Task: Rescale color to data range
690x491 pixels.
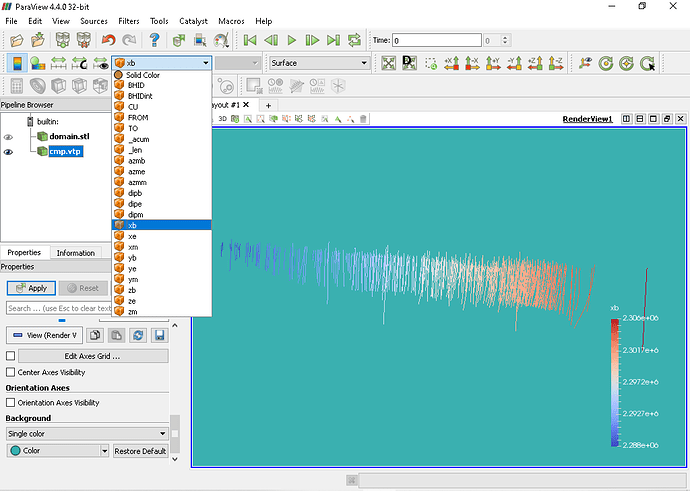Action: [59, 63]
